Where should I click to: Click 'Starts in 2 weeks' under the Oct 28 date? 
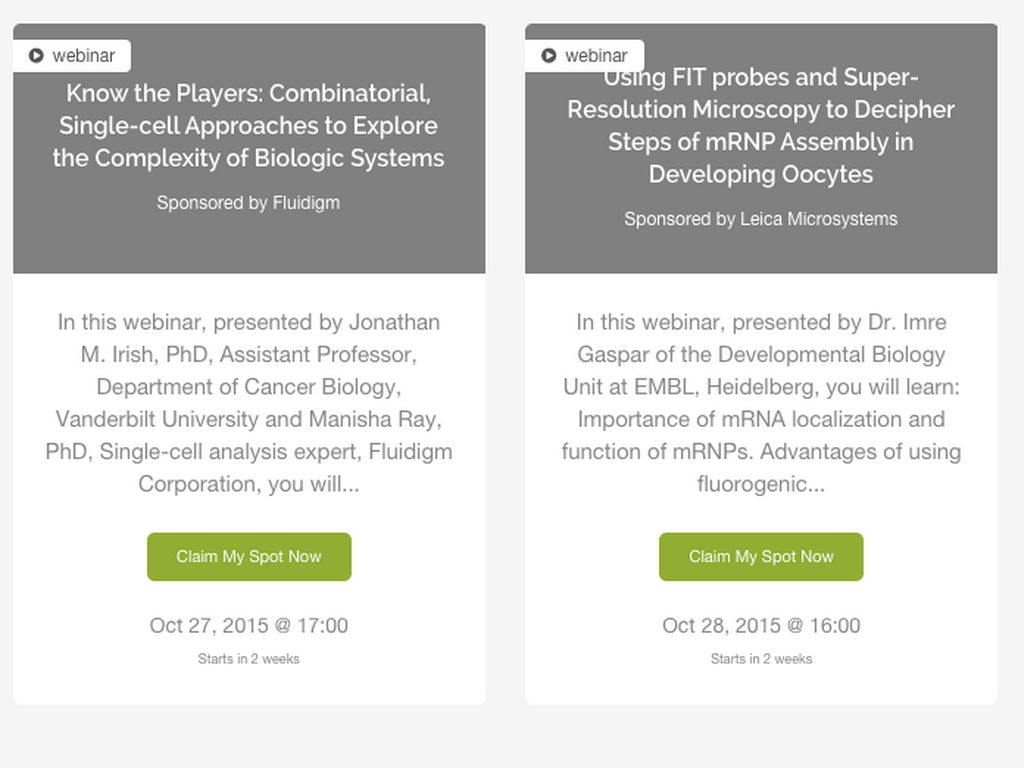[x=761, y=659]
